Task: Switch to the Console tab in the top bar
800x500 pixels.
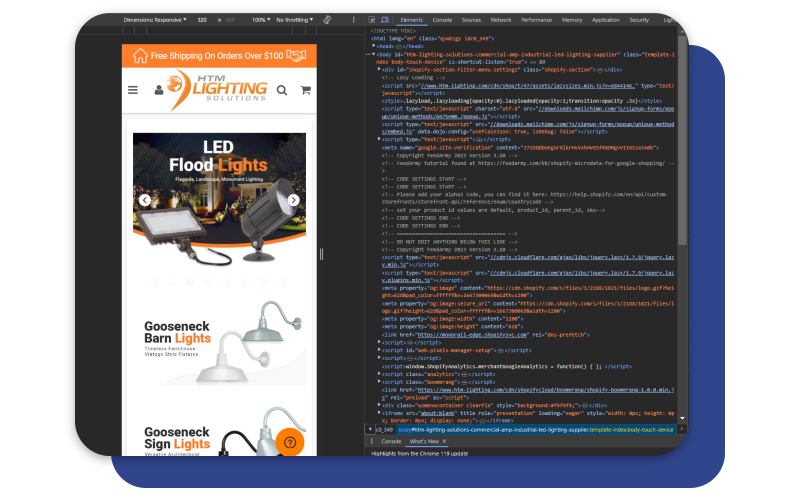Action: pos(442,20)
